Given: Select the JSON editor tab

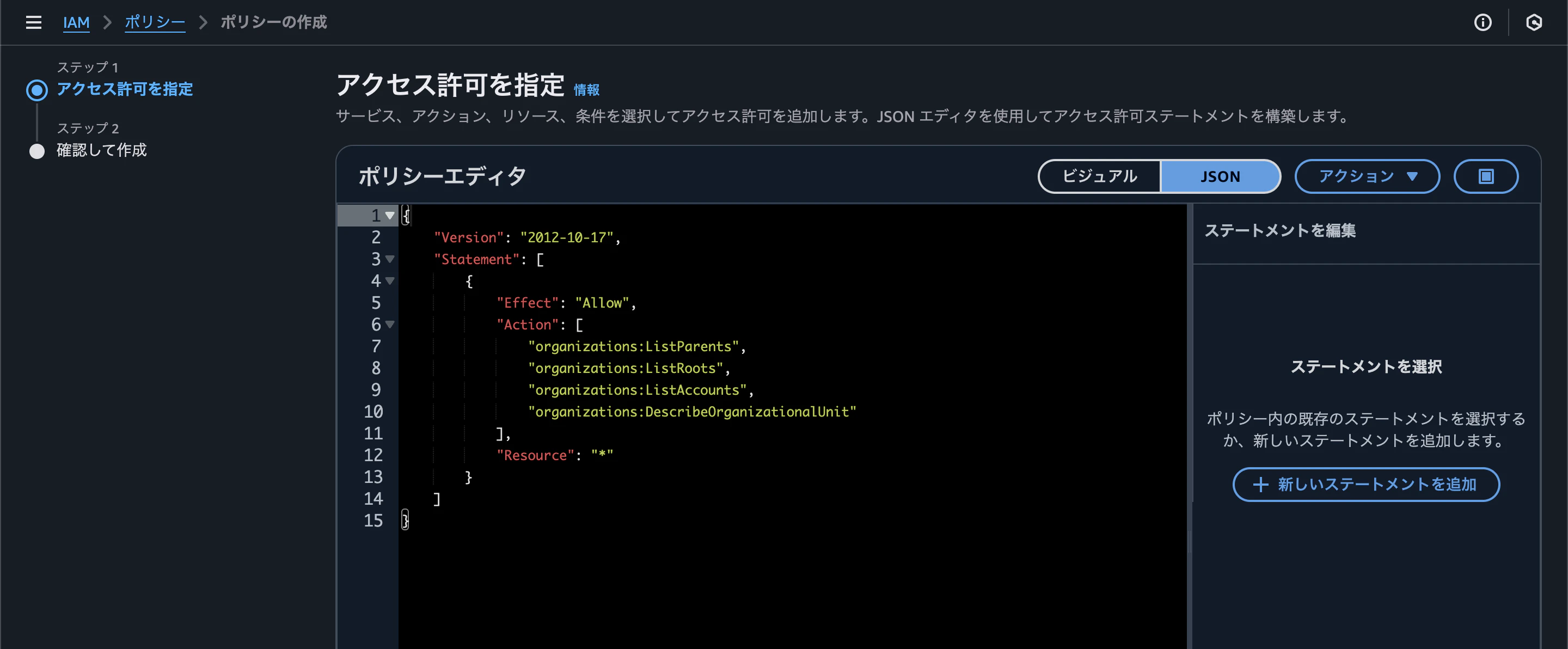Looking at the screenshot, I should [x=1220, y=176].
